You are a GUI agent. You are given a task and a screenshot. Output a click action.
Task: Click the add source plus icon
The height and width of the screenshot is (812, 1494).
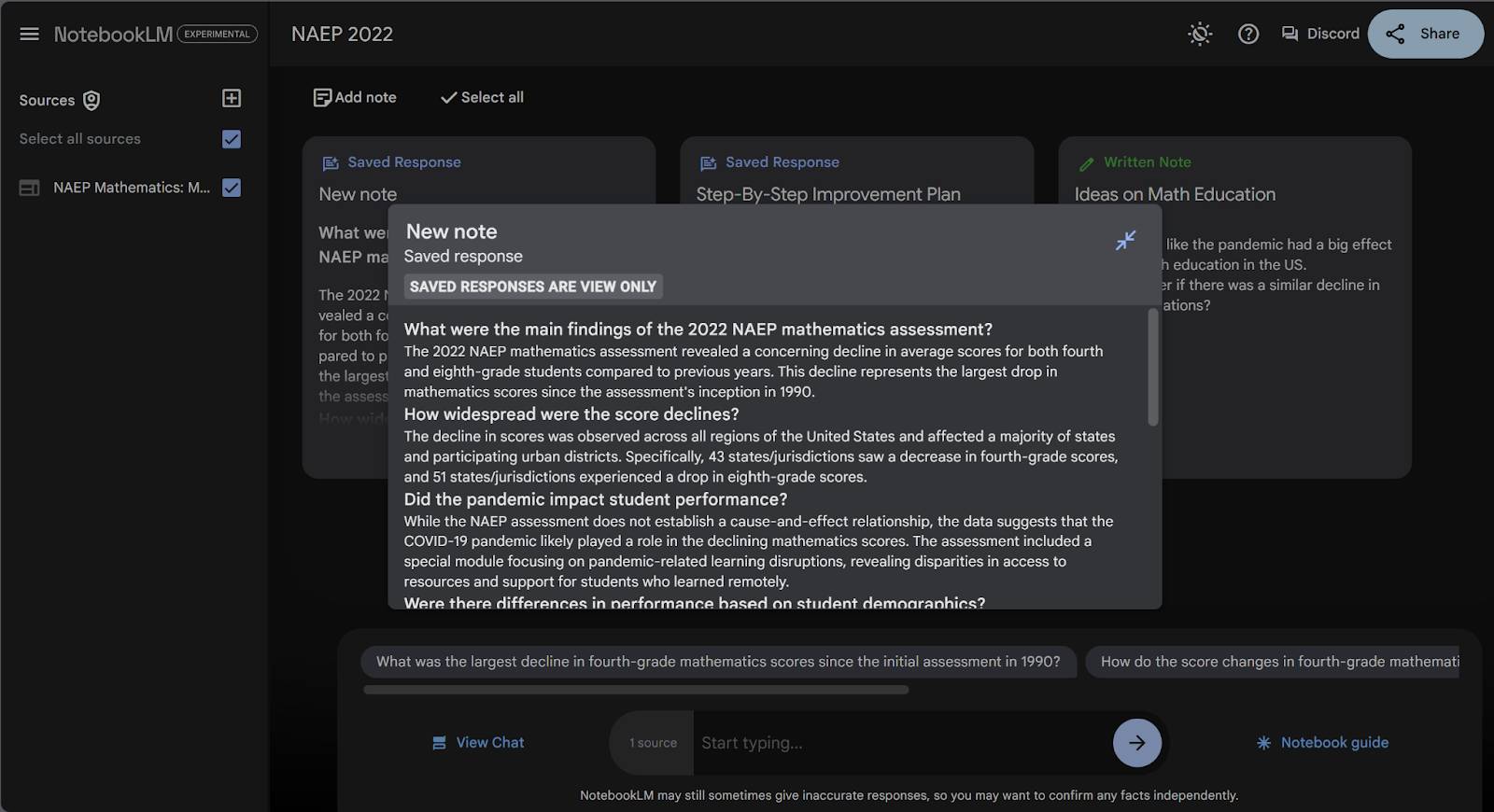pos(232,98)
